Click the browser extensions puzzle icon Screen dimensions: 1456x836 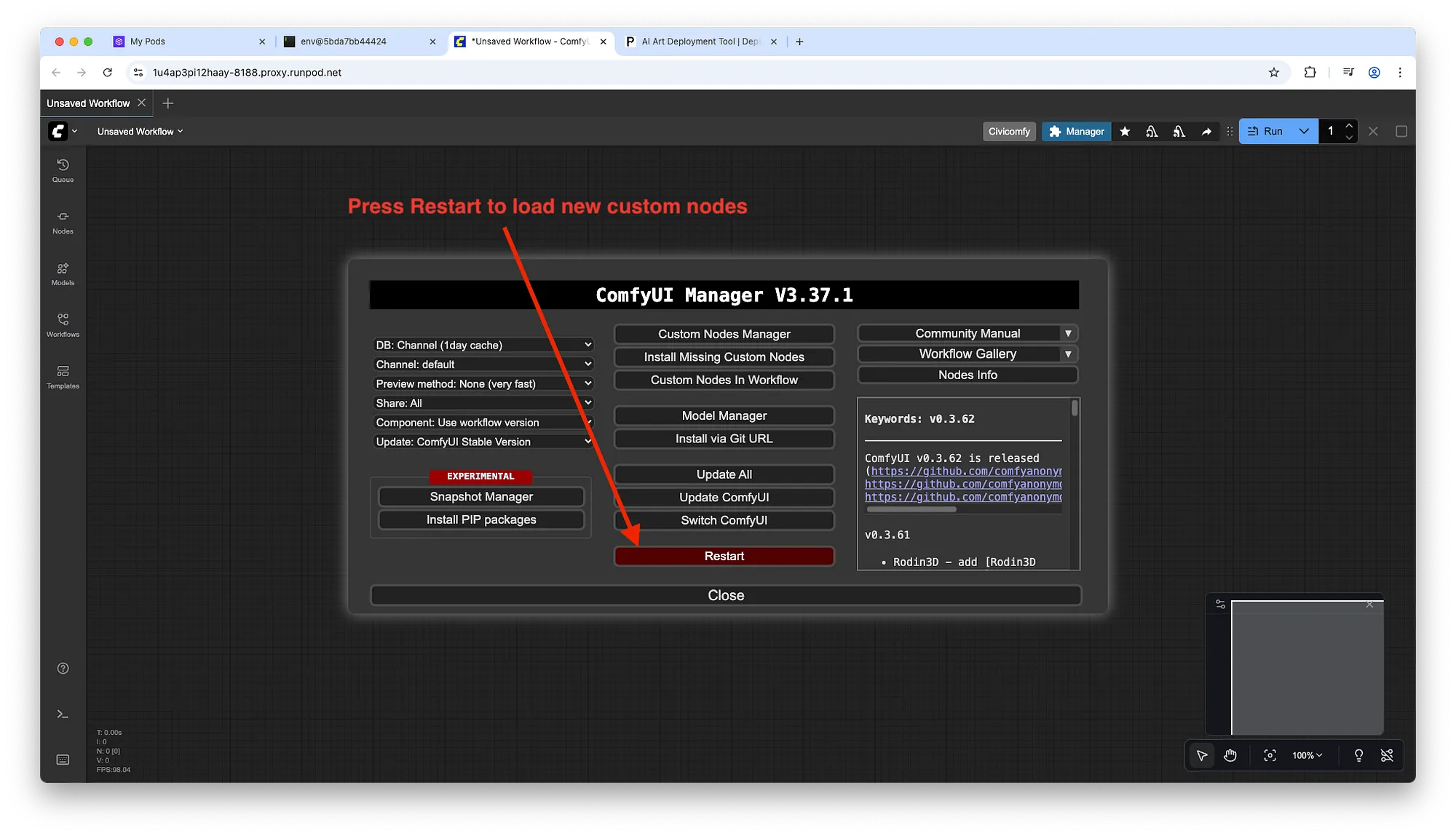point(1310,72)
